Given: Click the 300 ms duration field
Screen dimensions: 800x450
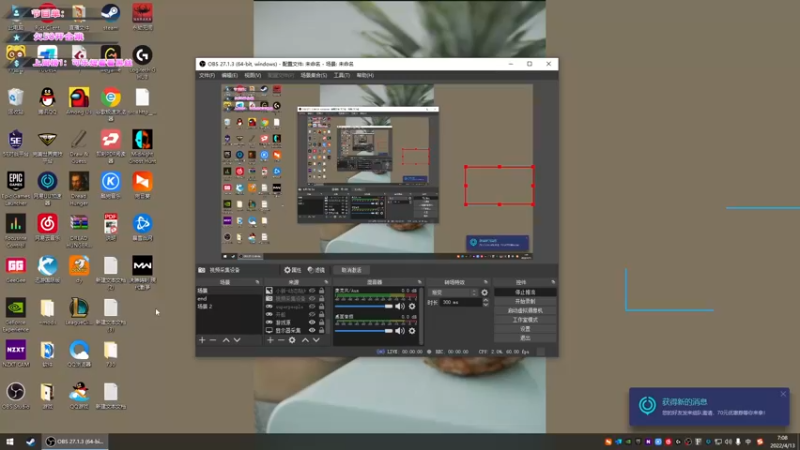Looking at the screenshot, I should pyautogui.click(x=461, y=302).
